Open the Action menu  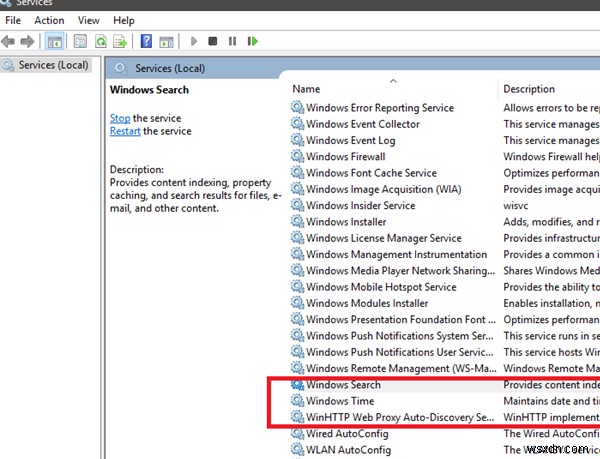pyautogui.click(x=49, y=20)
